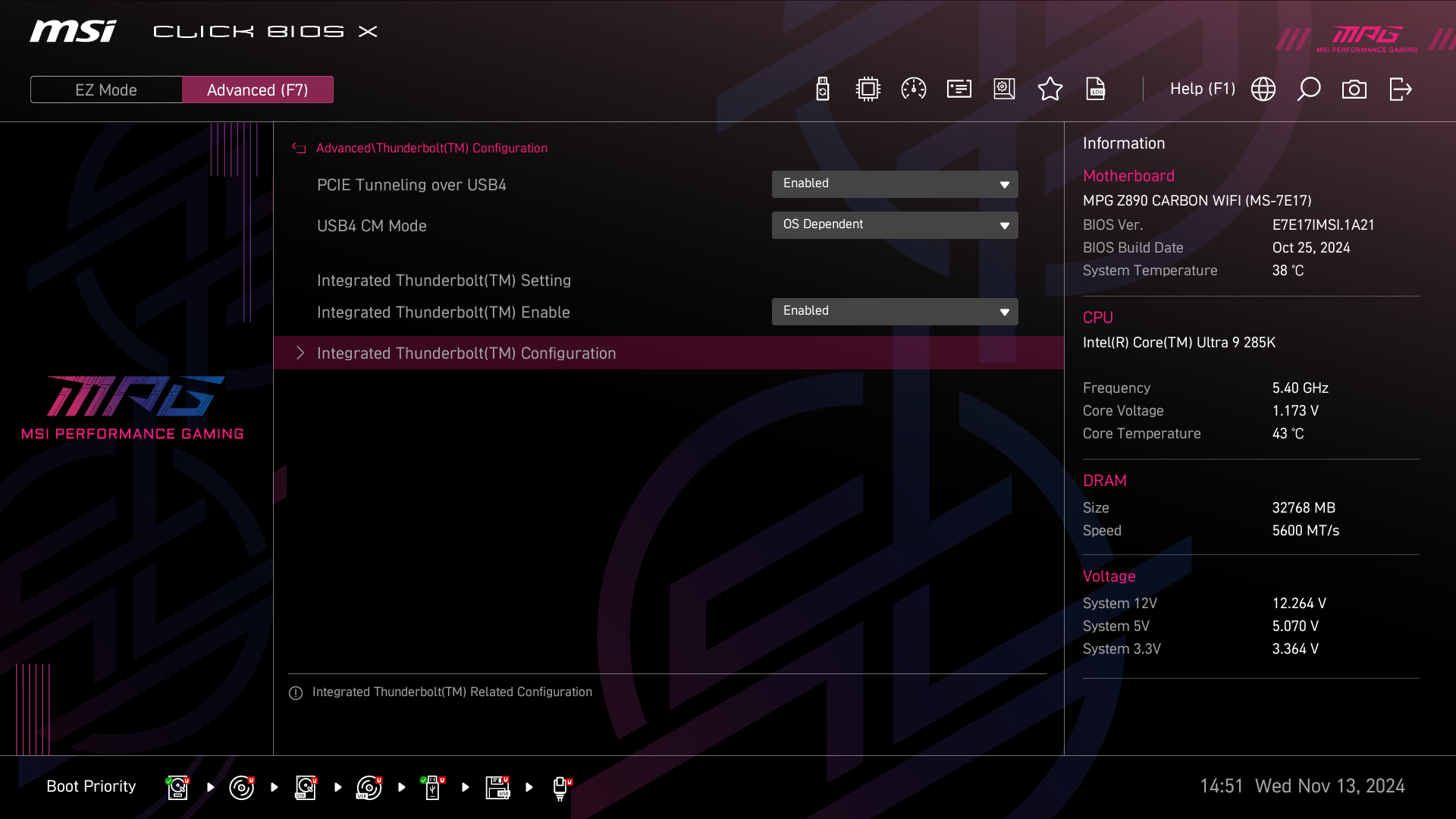
Task: Open the overclocking speedometer gauge icon
Action: 913,89
